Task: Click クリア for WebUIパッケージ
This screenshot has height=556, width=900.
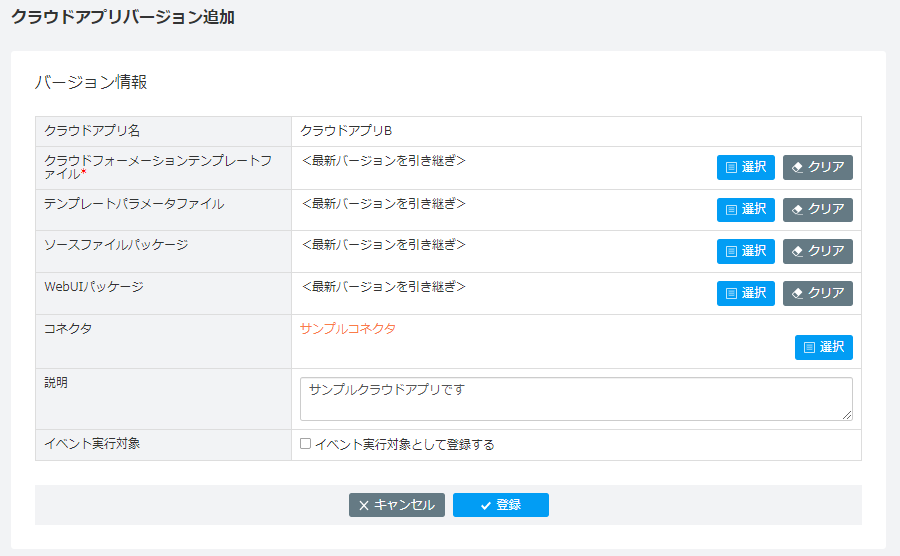Action: (x=817, y=293)
